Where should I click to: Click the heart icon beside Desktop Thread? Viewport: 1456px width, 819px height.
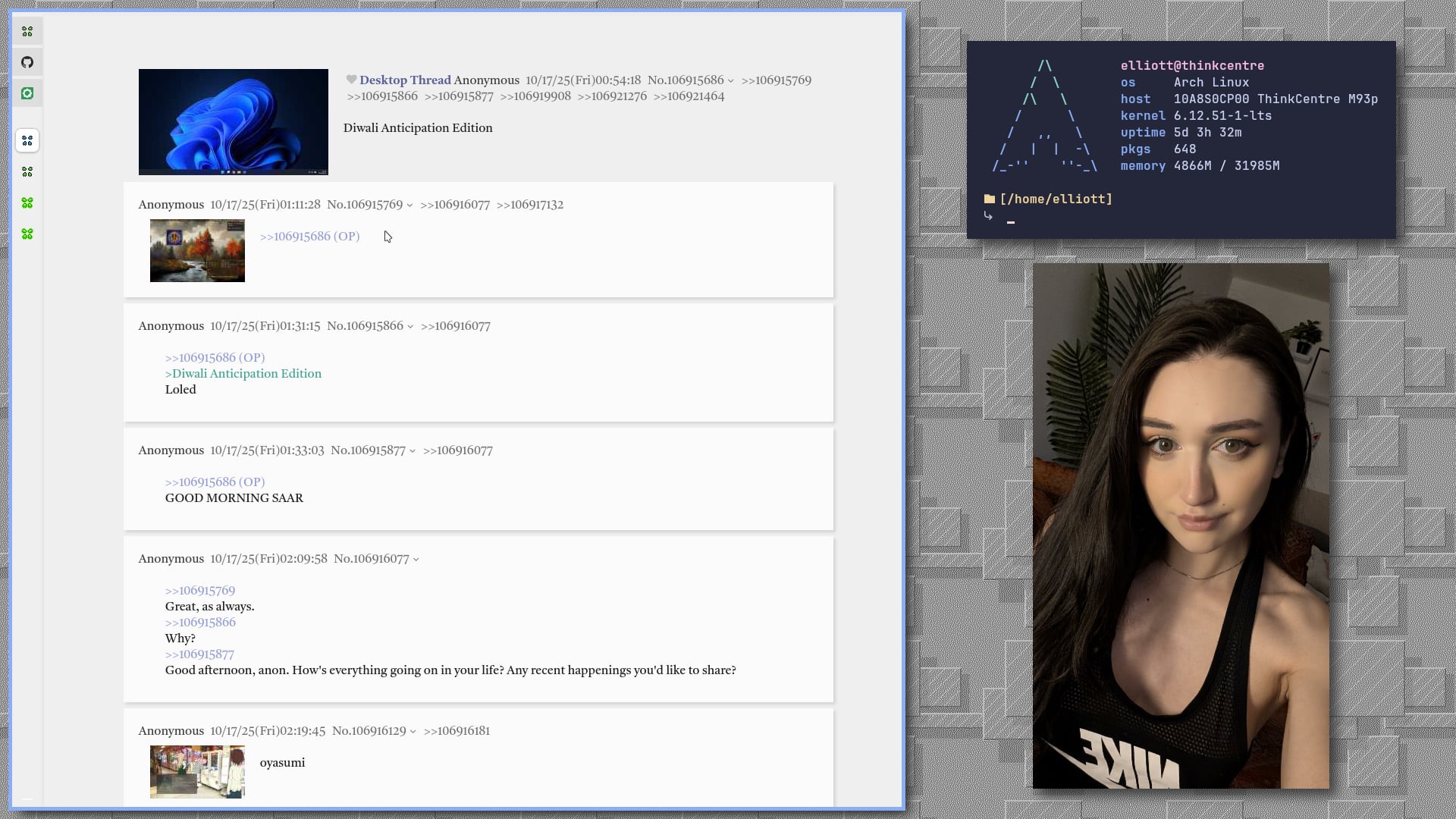(351, 80)
